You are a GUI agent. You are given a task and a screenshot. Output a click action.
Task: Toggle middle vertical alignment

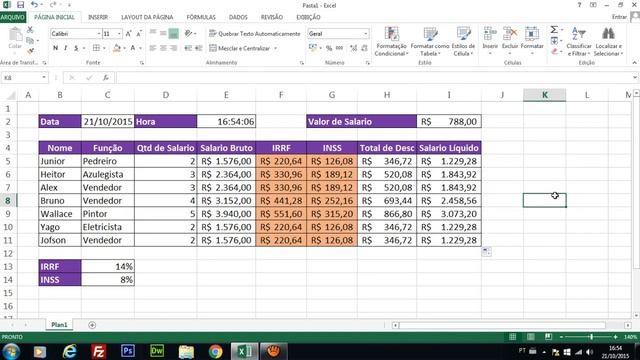point(163,33)
